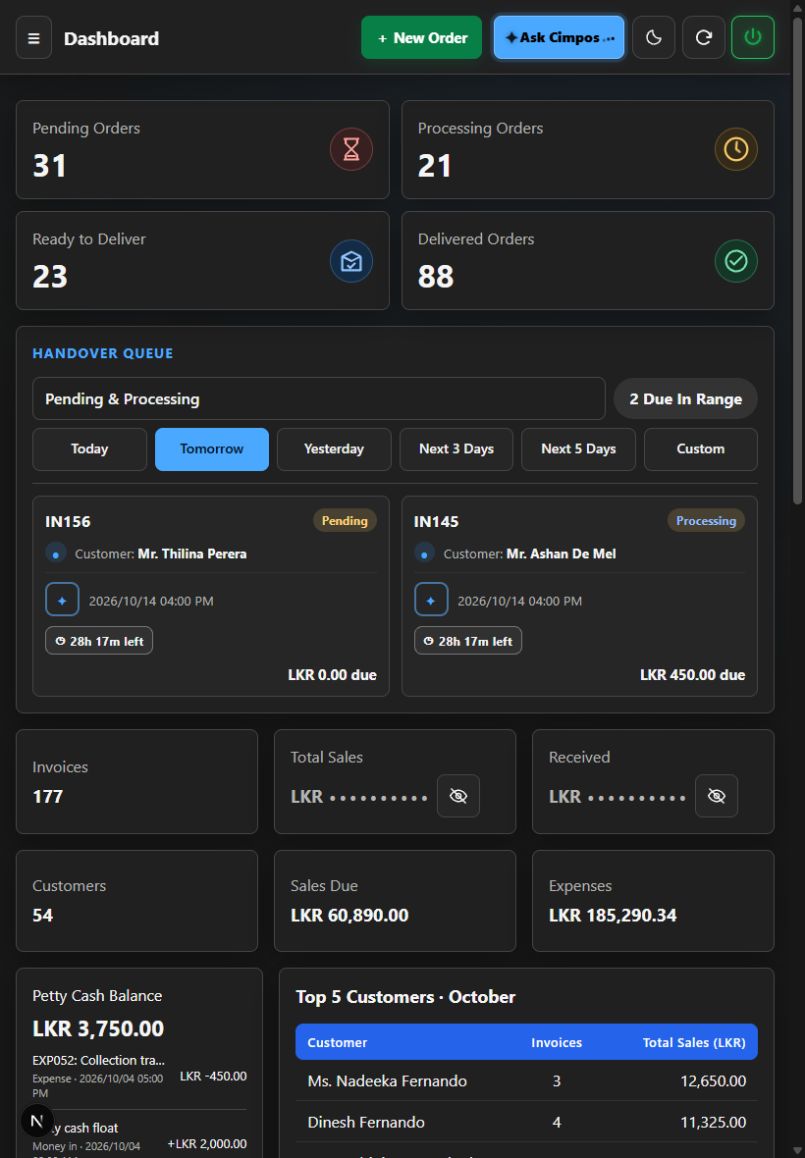This screenshot has height=1158, width=805.
Task: Select the Tomorrow range tab
Action: point(212,449)
